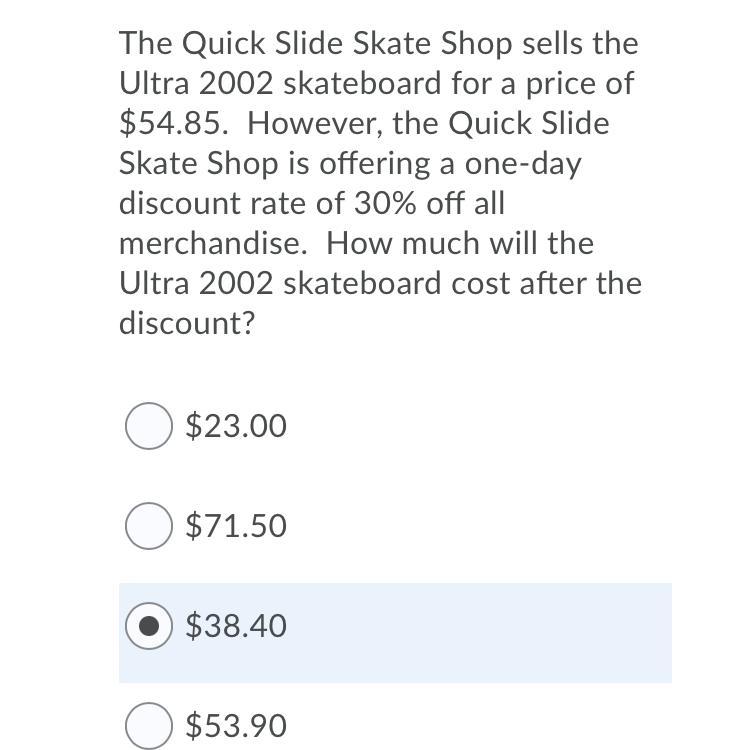
Task: Click the $53.90 answer label
Action: tap(236, 726)
